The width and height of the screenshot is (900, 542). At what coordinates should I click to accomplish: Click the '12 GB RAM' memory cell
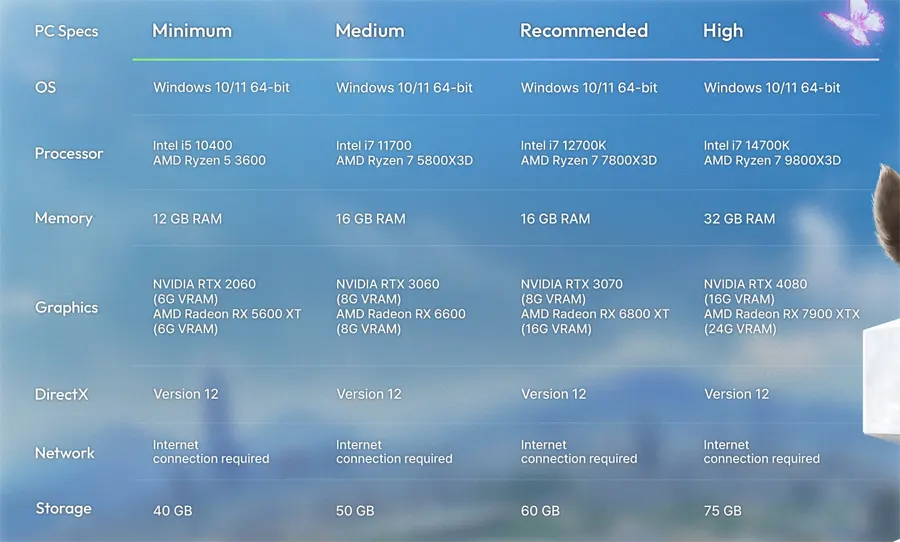pos(187,219)
